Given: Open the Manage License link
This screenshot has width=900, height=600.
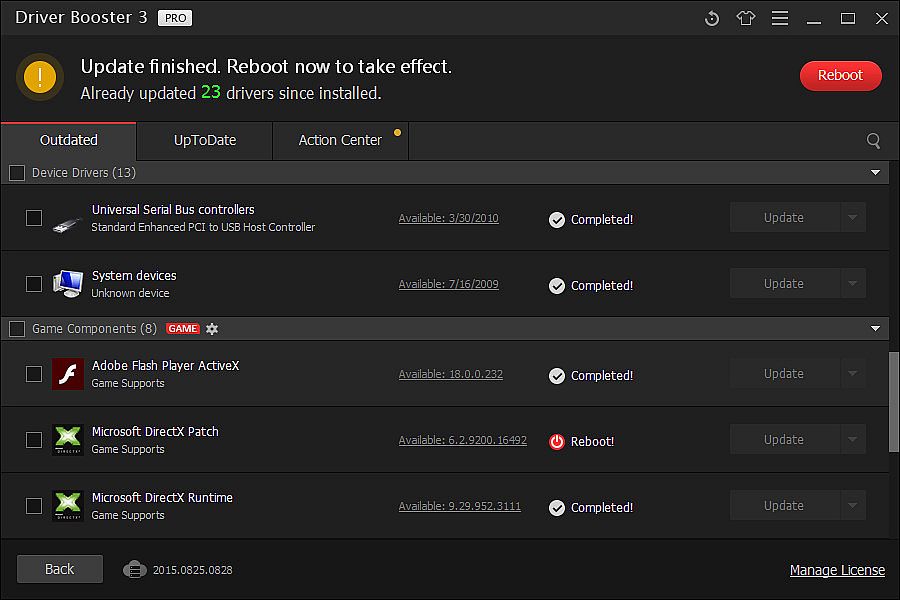Looking at the screenshot, I should coord(837,570).
